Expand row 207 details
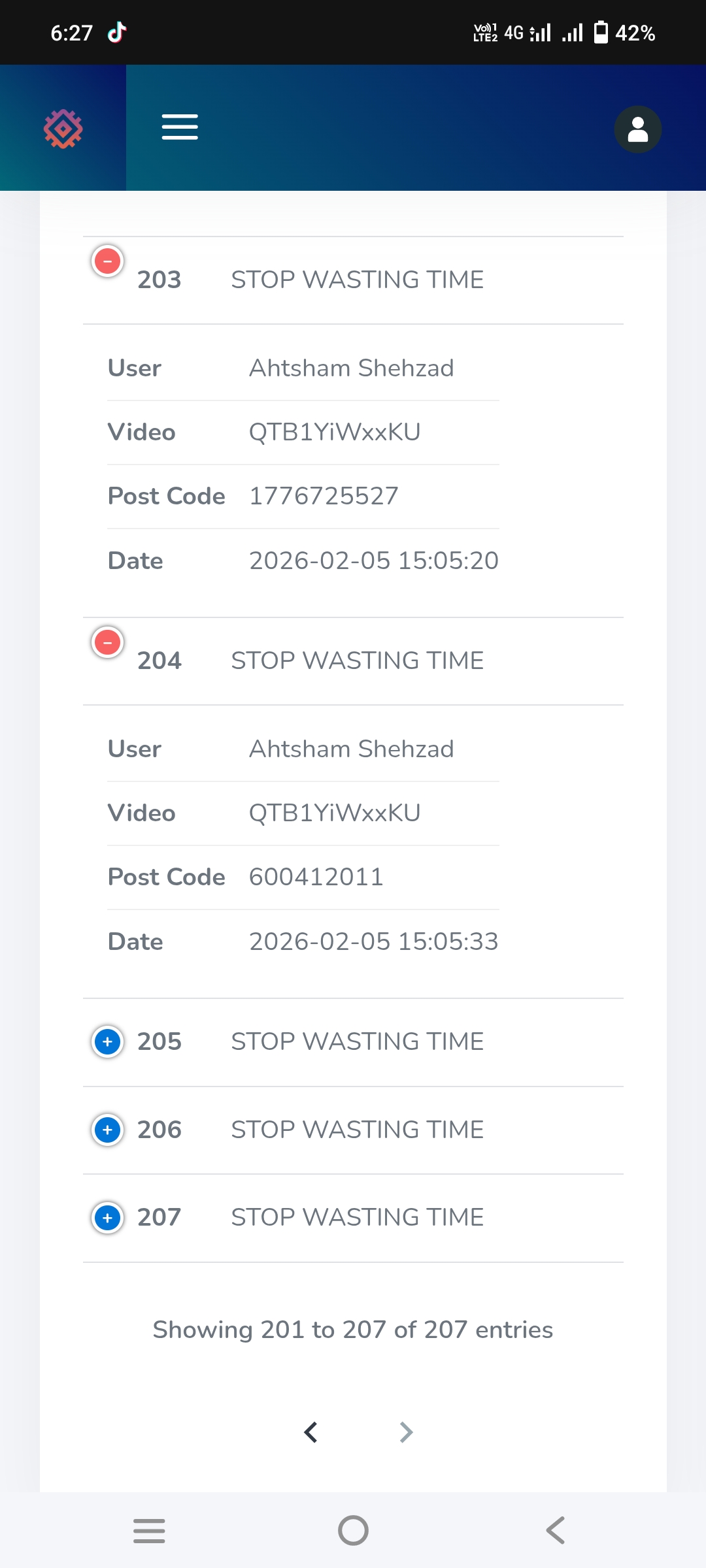The height and width of the screenshot is (1568, 706). click(x=108, y=1218)
